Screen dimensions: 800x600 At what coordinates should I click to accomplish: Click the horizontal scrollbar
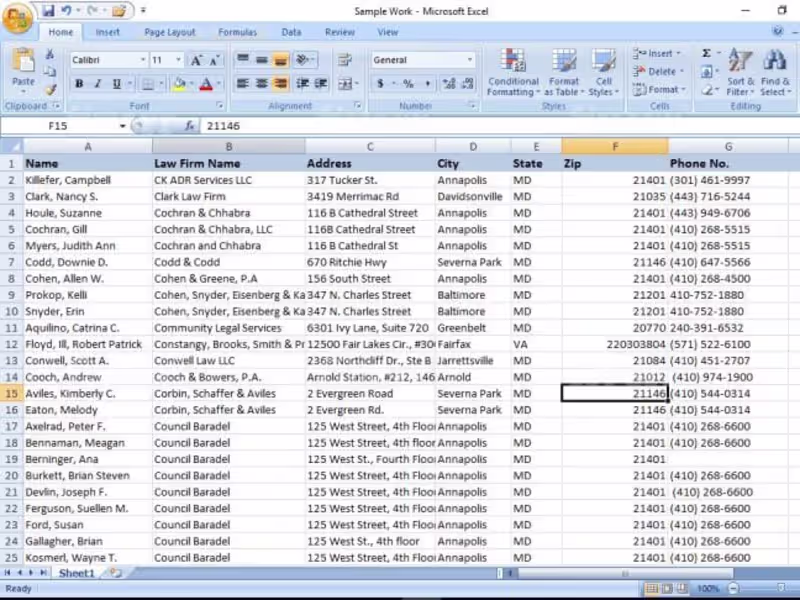pos(625,573)
